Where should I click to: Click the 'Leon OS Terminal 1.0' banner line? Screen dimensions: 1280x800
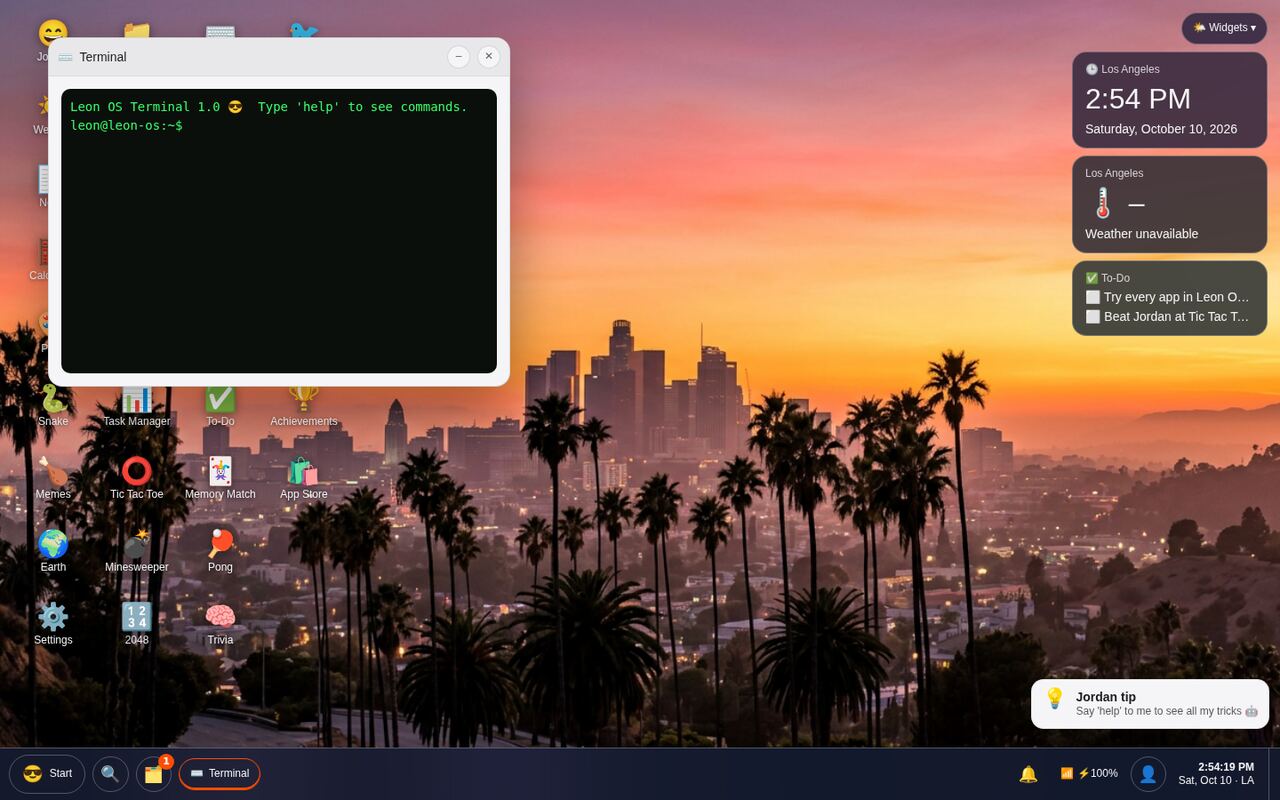(x=268, y=107)
